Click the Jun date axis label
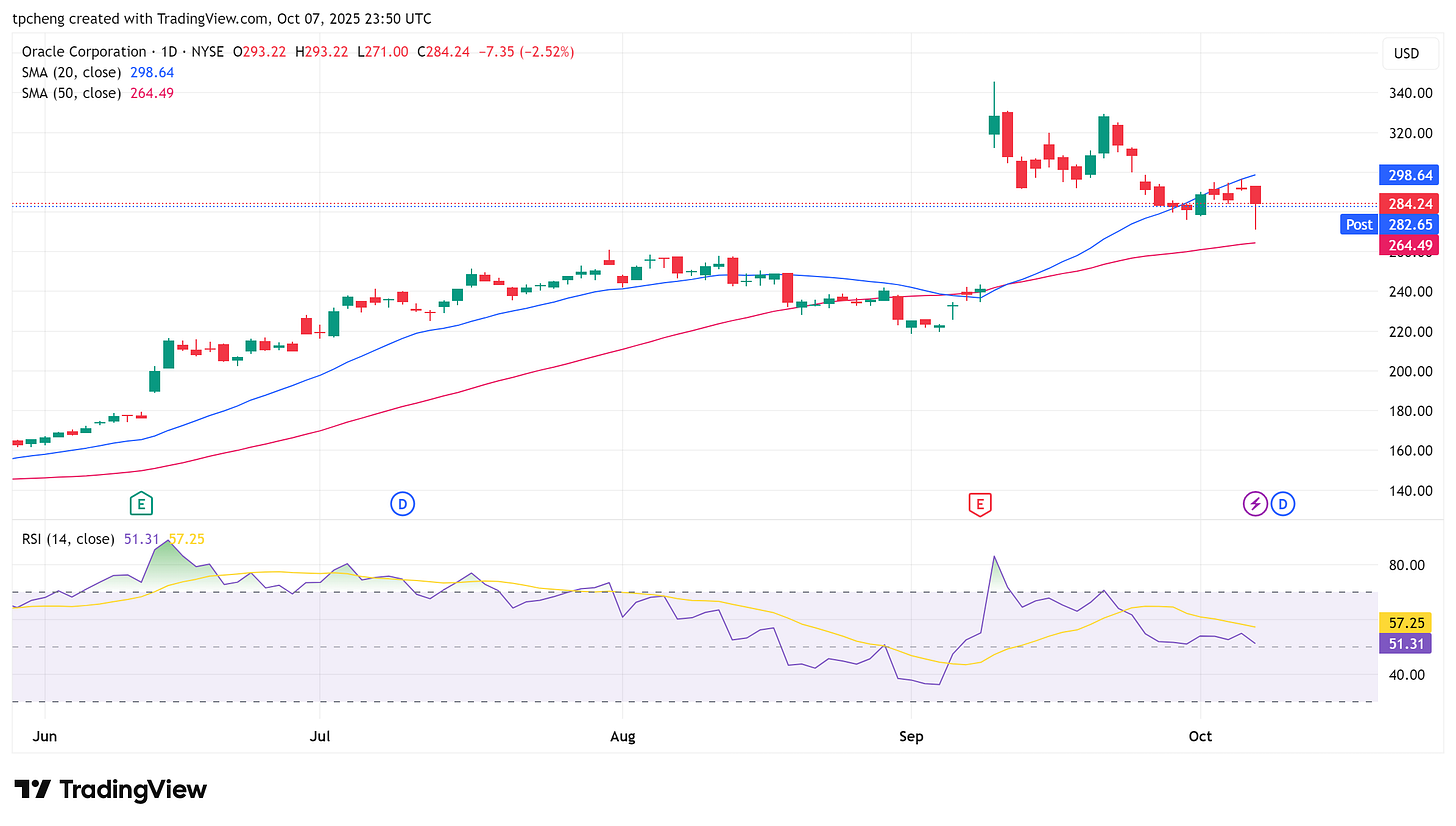The width and height of the screenshot is (1456, 826). click(46, 736)
